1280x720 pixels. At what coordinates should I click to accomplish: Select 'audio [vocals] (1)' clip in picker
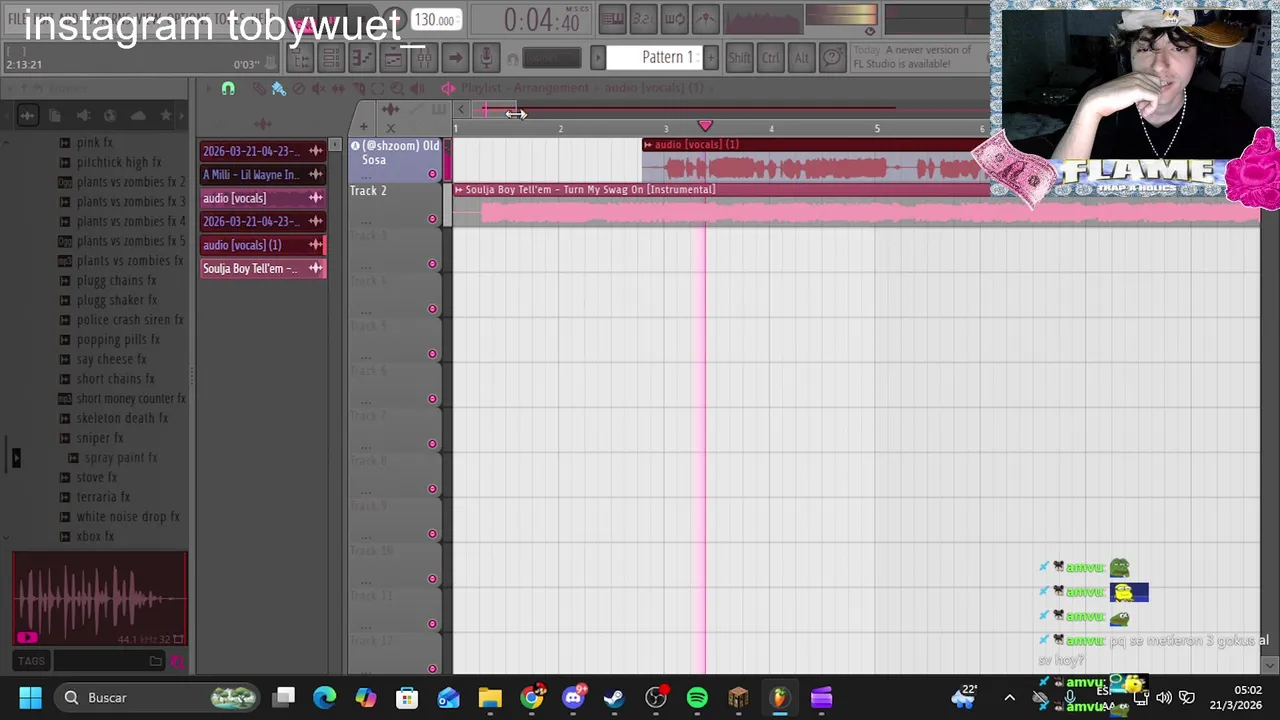(263, 245)
